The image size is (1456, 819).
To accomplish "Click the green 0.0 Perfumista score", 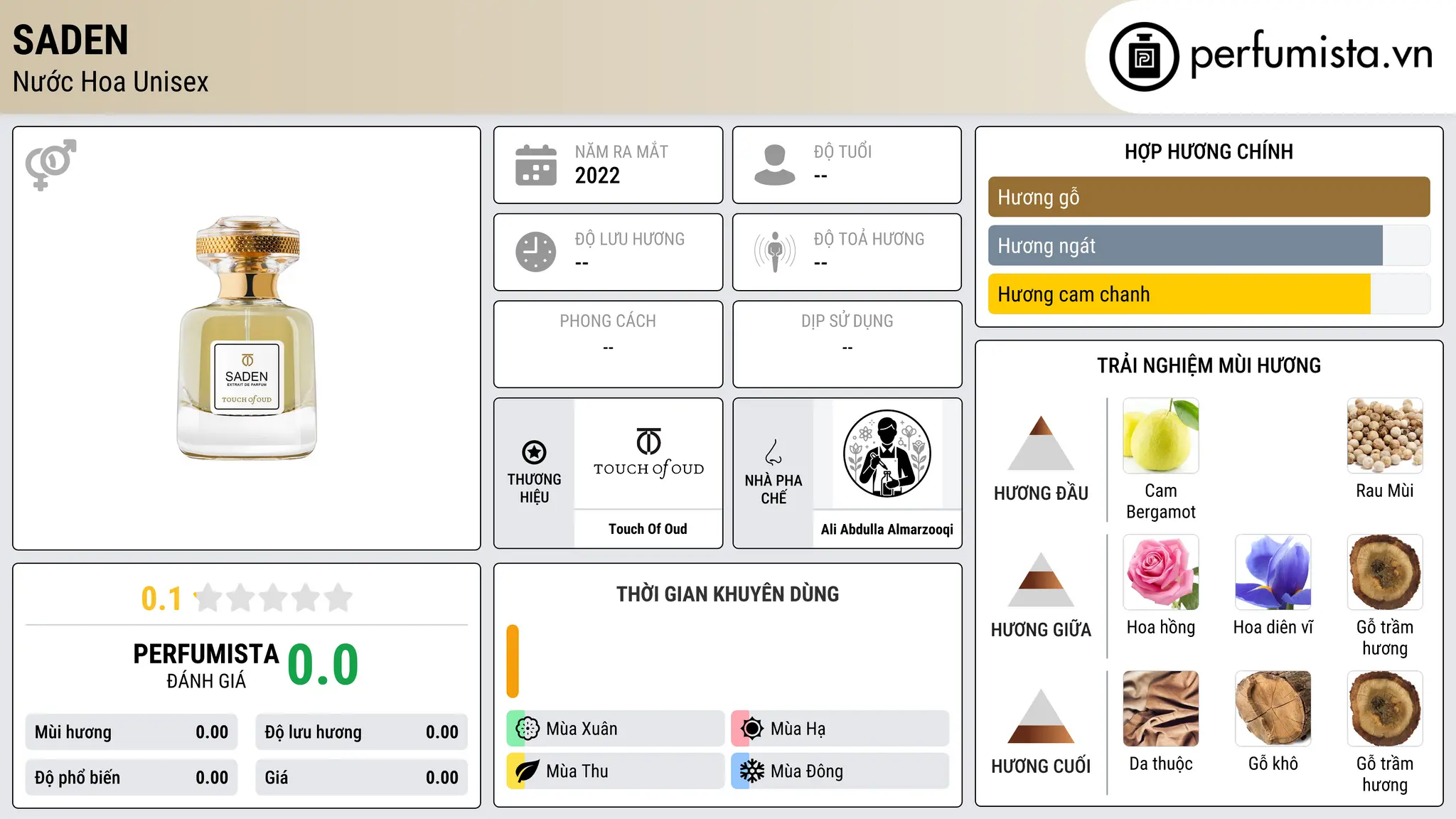I will tap(323, 665).
